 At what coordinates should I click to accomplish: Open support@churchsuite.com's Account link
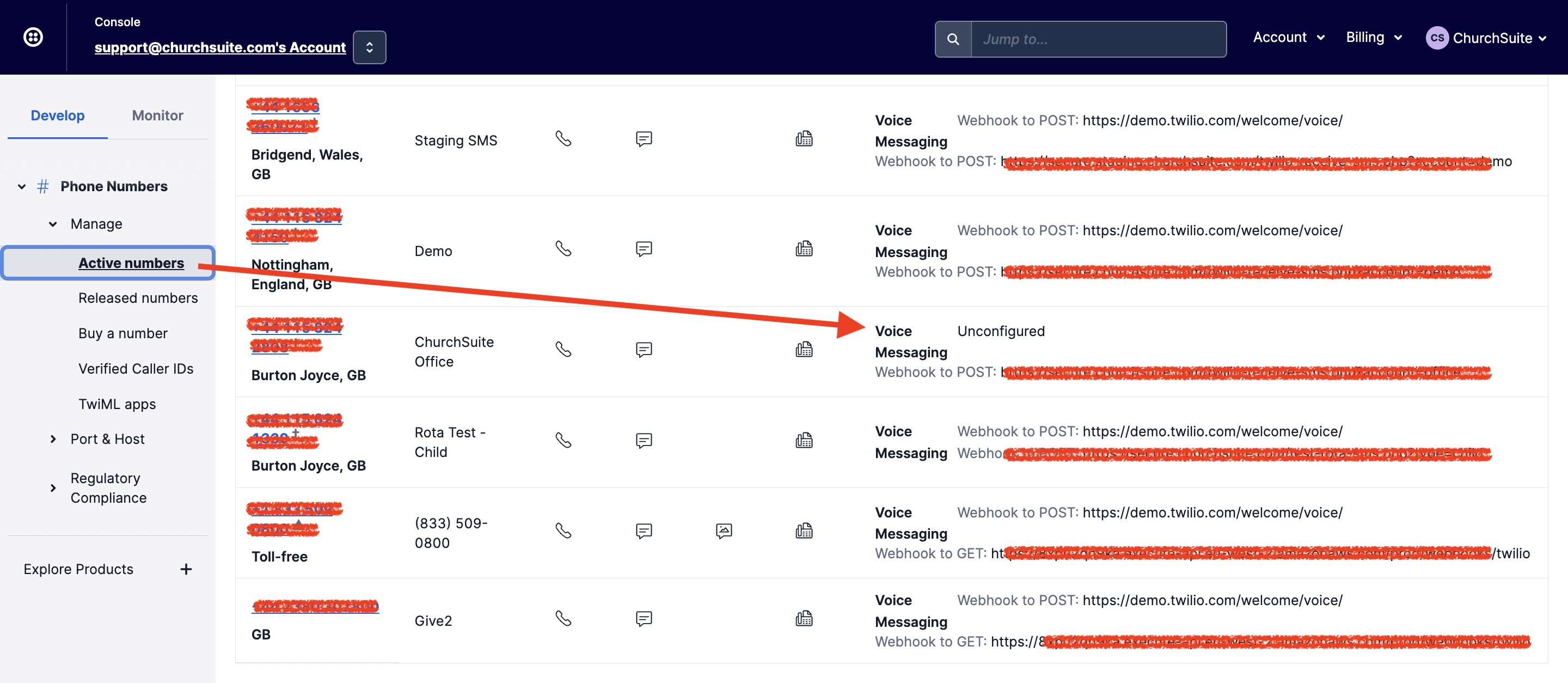(x=220, y=47)
